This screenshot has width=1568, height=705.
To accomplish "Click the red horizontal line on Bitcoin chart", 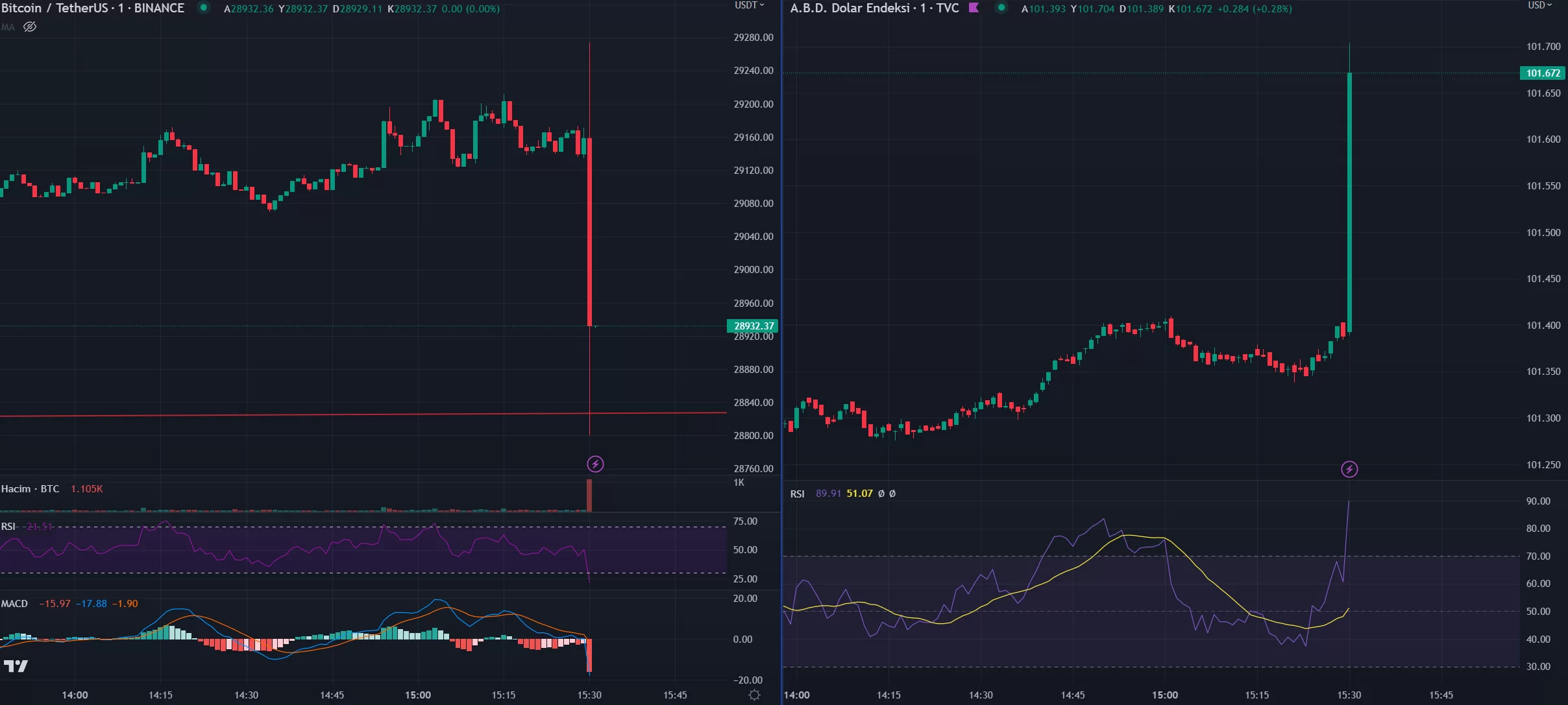I will tap(325, 414).
